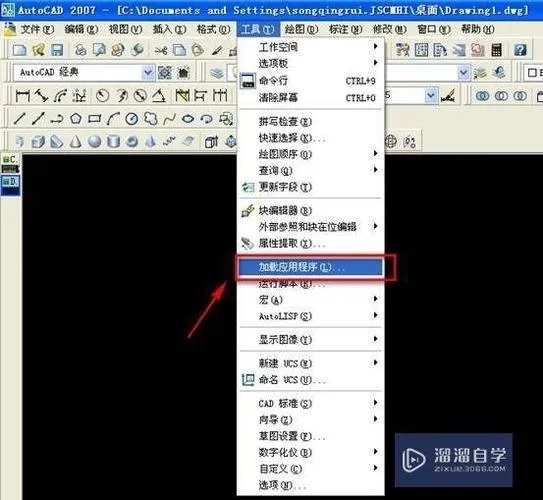
Task: Open the 编辑 menu
Action: point(81,29)
